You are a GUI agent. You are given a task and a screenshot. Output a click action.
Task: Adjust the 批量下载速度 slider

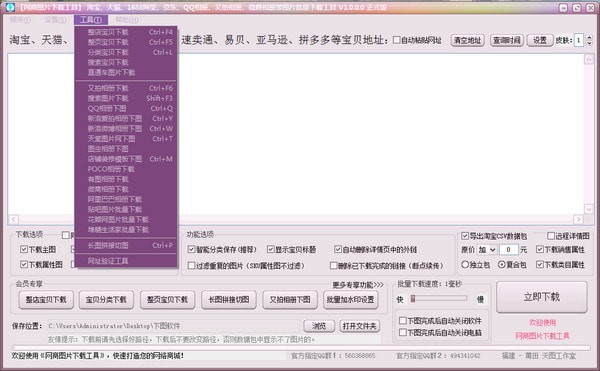pyautogui.click(x=413, y=298)
